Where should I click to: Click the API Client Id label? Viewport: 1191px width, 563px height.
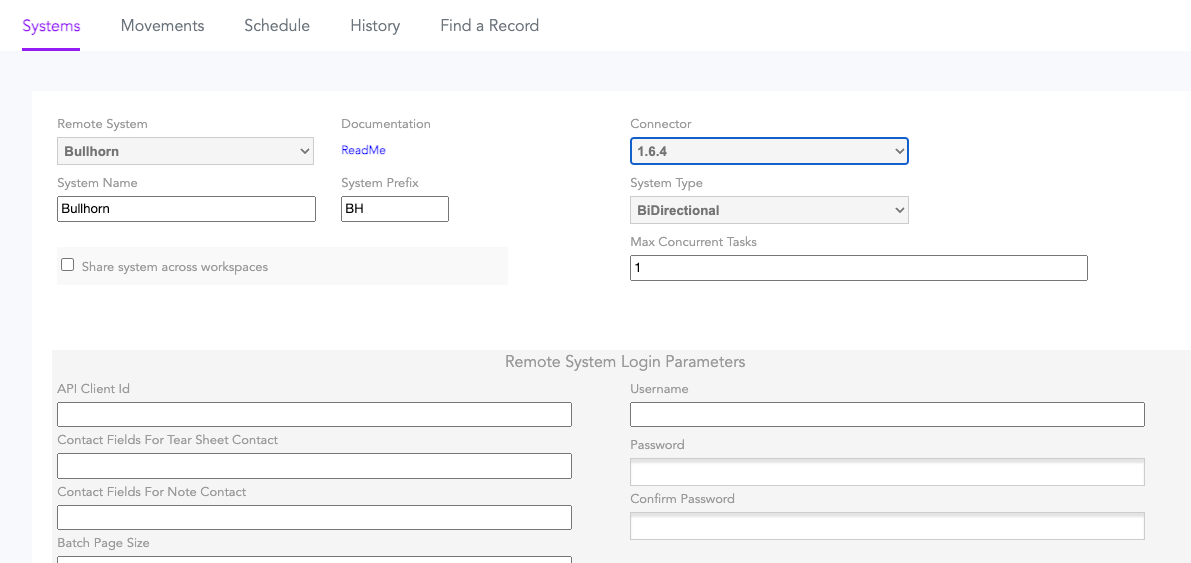tap(93, 388)
